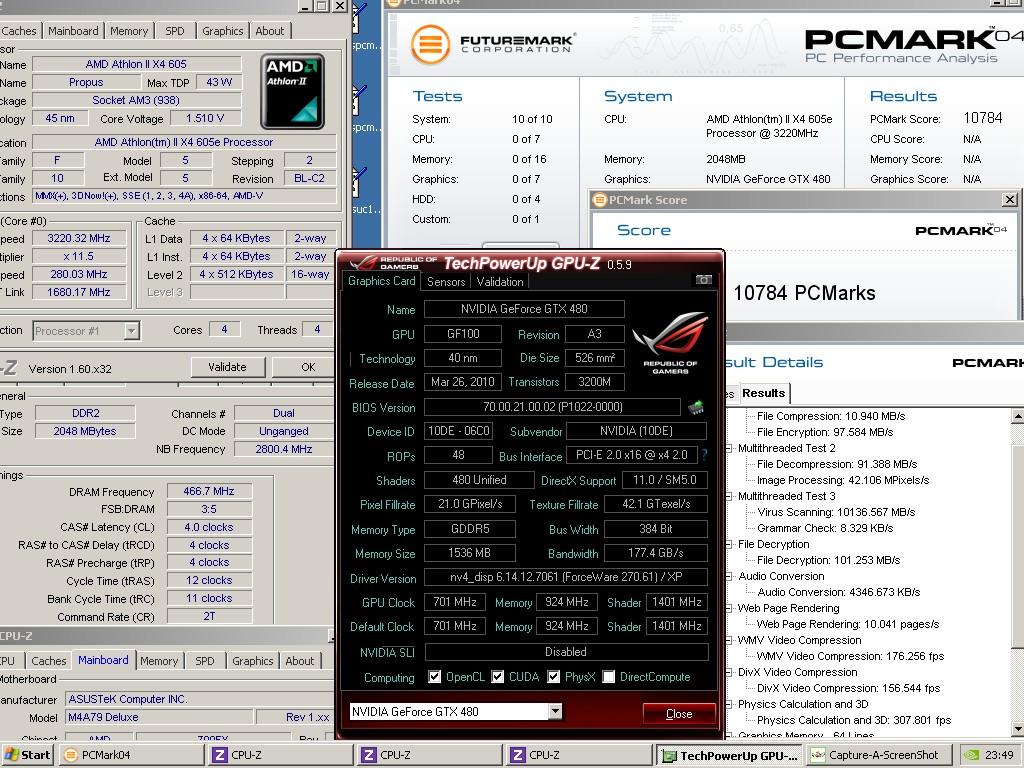The image size is (1024, 768).
Task: Click the Result Details scrollbar down arrow
Action: click(x=1017, y=729)
